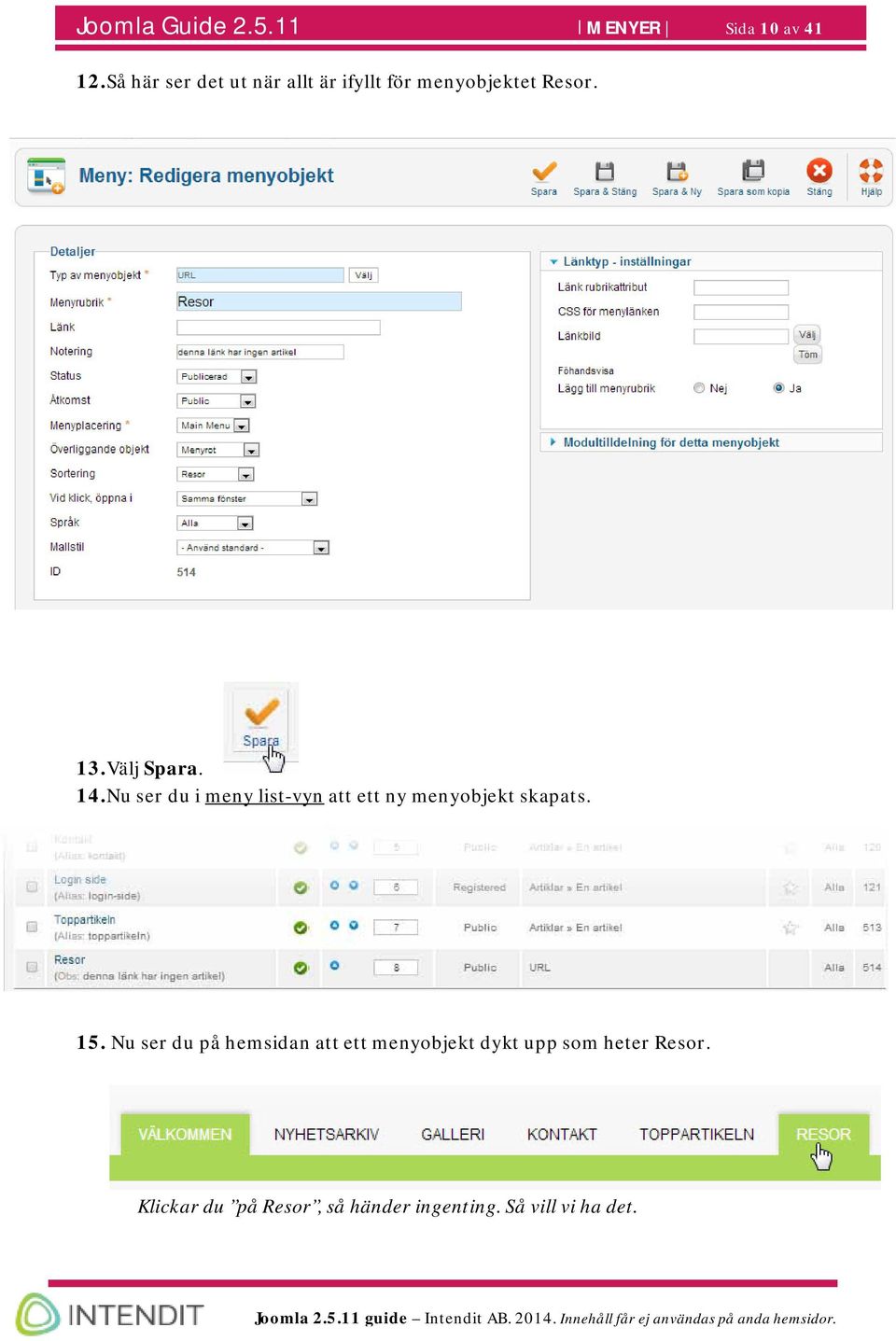
Task: Click the Spara & Ny toolbar icon
Action: (677, 177)
